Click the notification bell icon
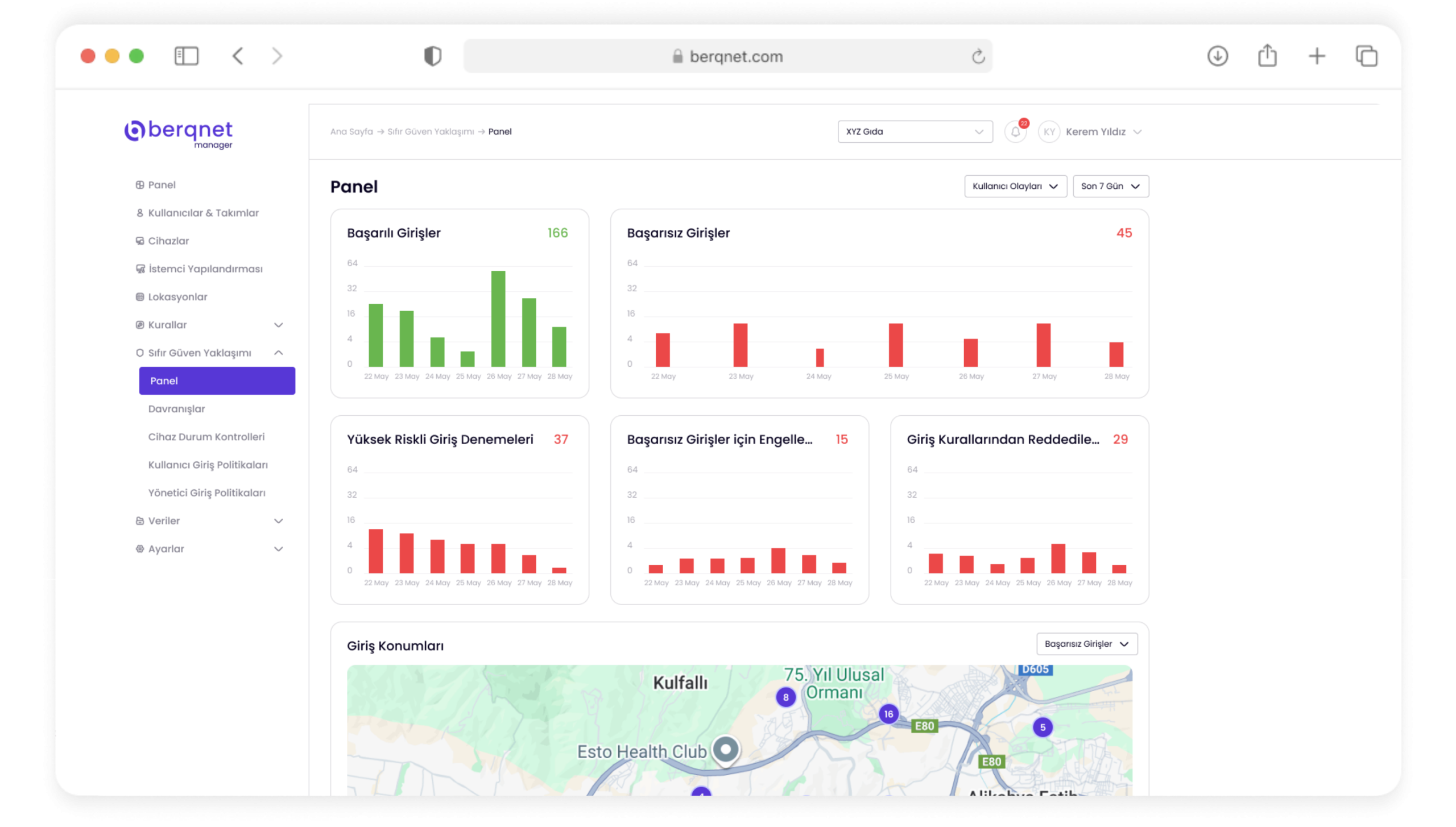The width and height of the screenshot is (1456, 827). (x=1015, y=132)
